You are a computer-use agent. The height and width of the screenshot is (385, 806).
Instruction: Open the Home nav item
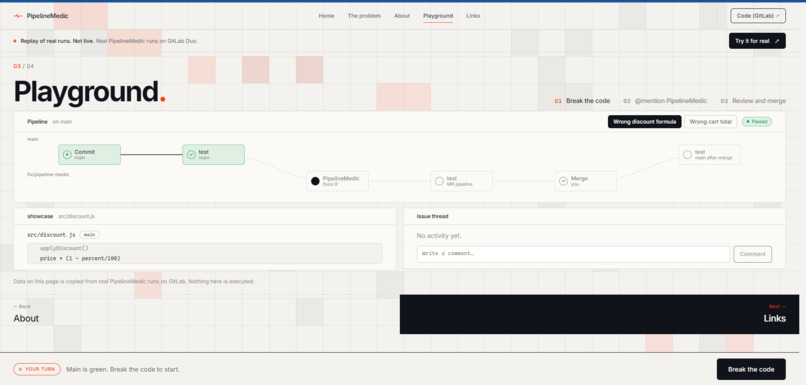click(326, 16)
